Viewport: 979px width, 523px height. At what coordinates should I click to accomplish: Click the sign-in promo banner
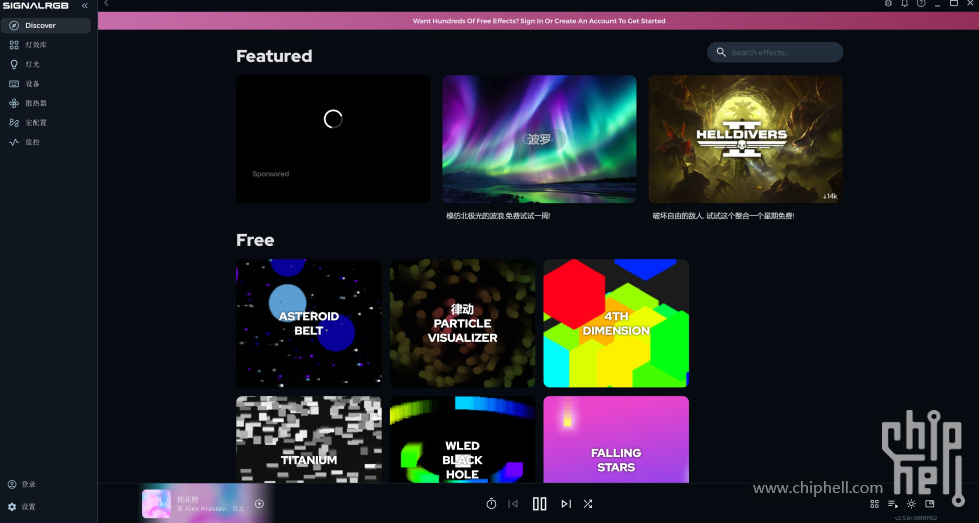[x=538, y=21]
